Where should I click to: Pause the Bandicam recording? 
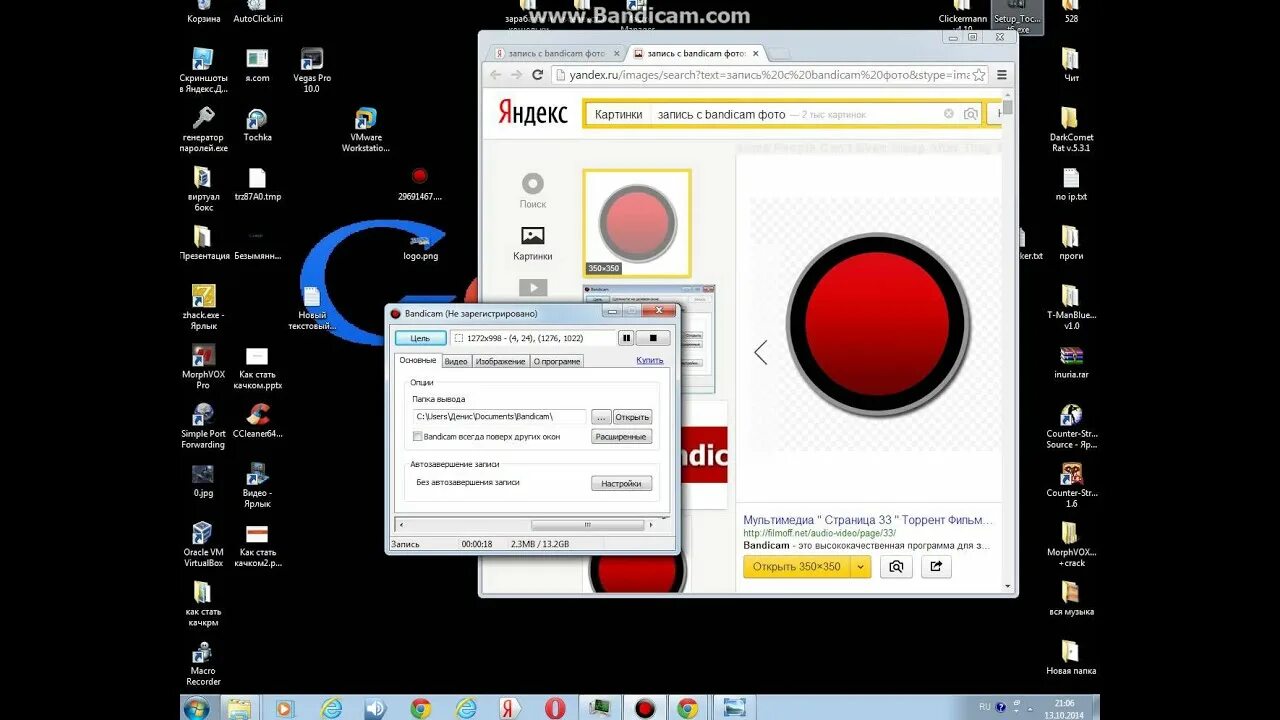(626, 338)
